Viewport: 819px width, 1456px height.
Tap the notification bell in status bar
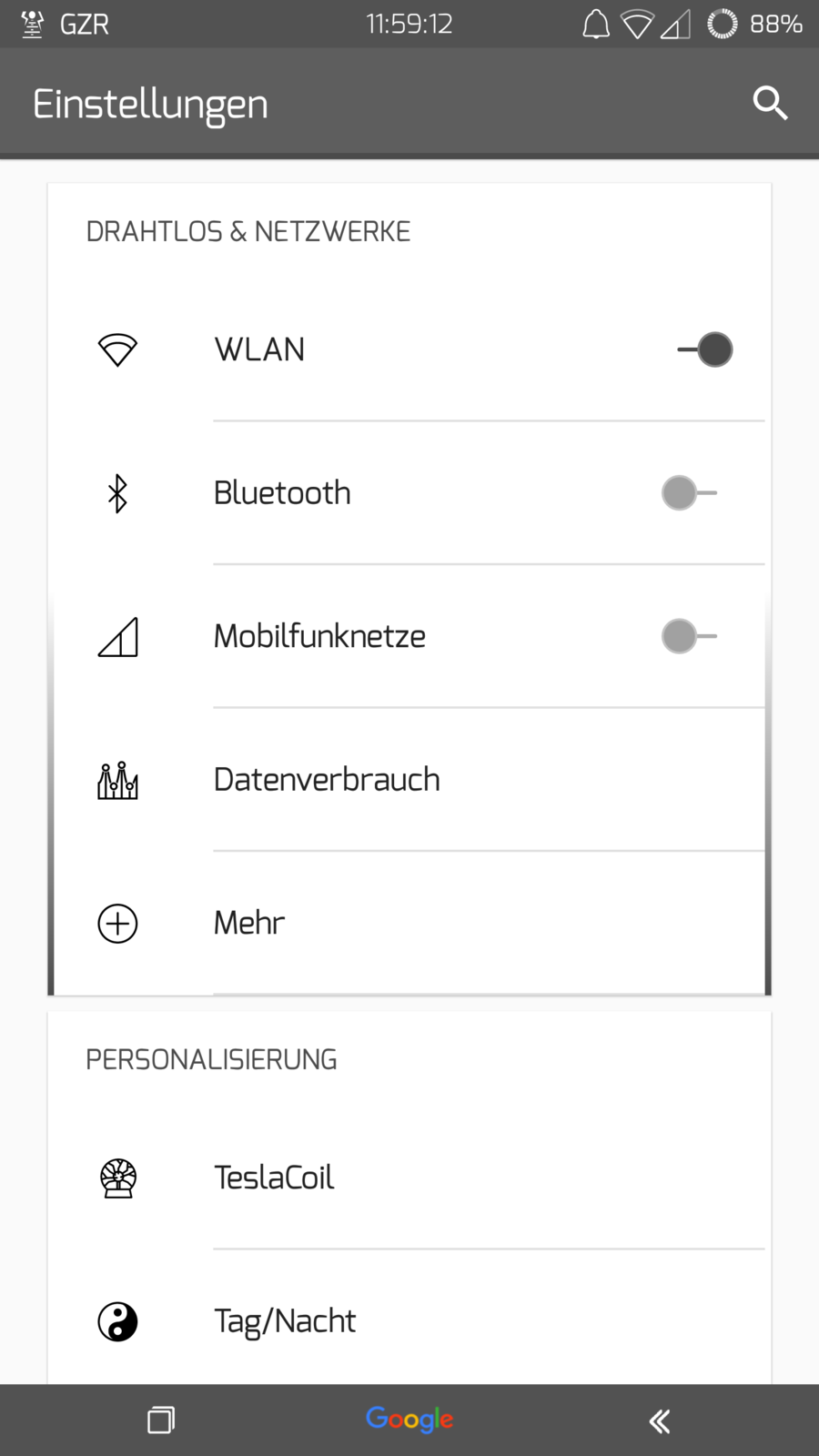[596, 24]
